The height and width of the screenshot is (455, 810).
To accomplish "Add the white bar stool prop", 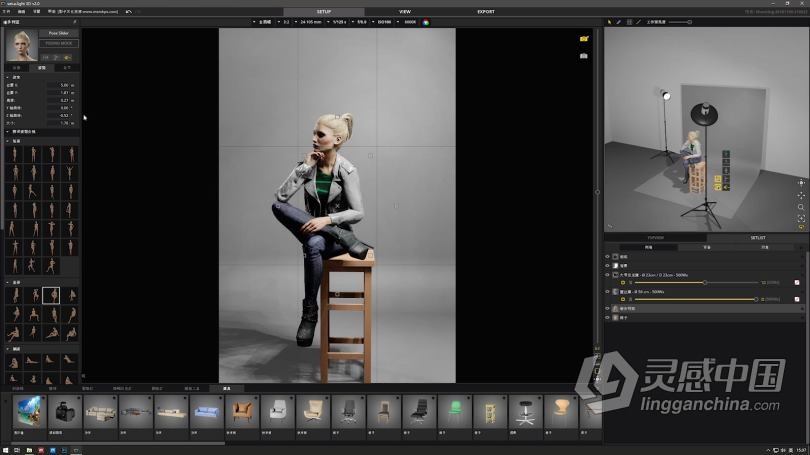I will click(x=525, y=412).
